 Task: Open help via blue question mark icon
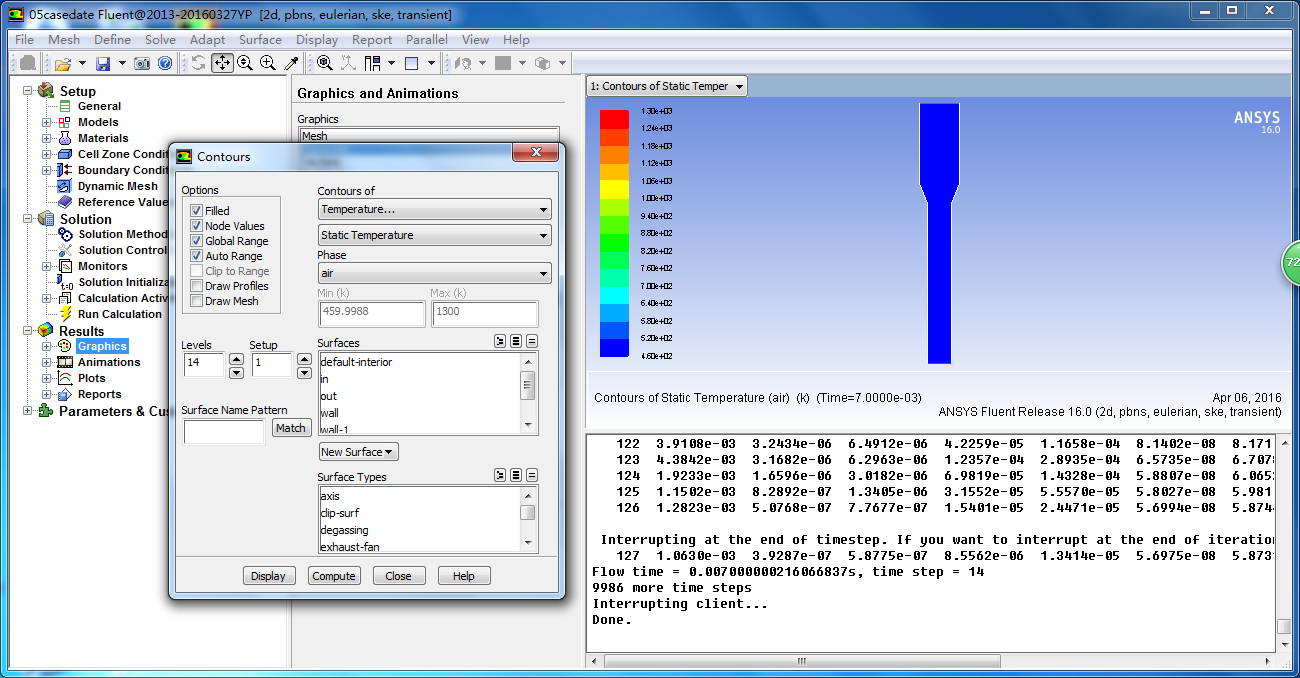click(165, 63)
